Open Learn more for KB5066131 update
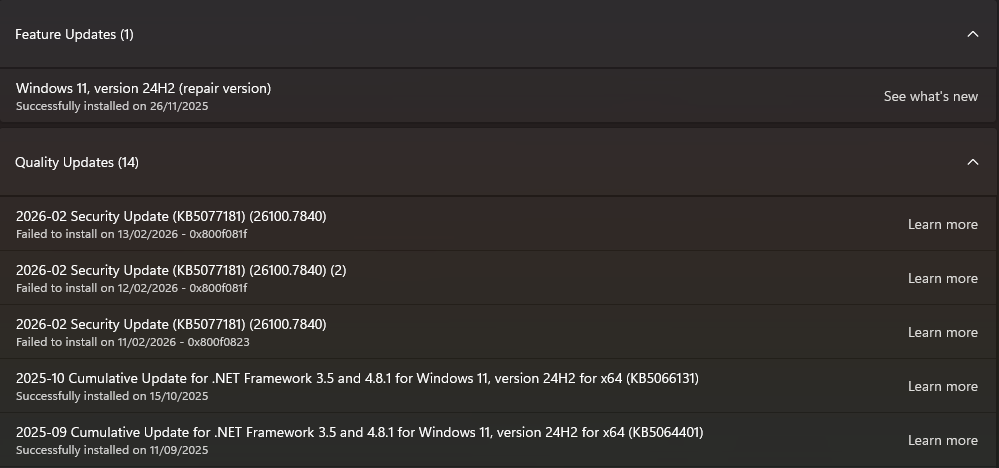This screenshot has height=468, width=999. 942,386
